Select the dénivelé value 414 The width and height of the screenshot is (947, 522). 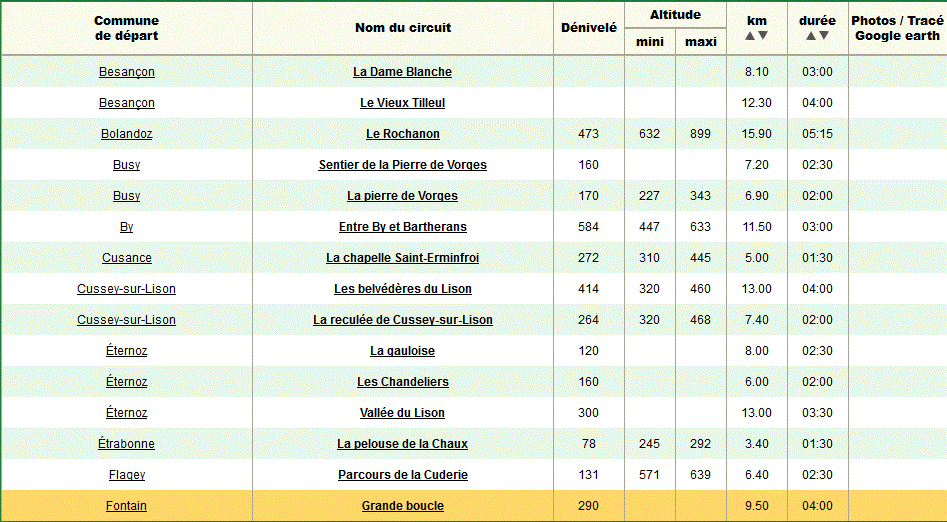(589, 289)
